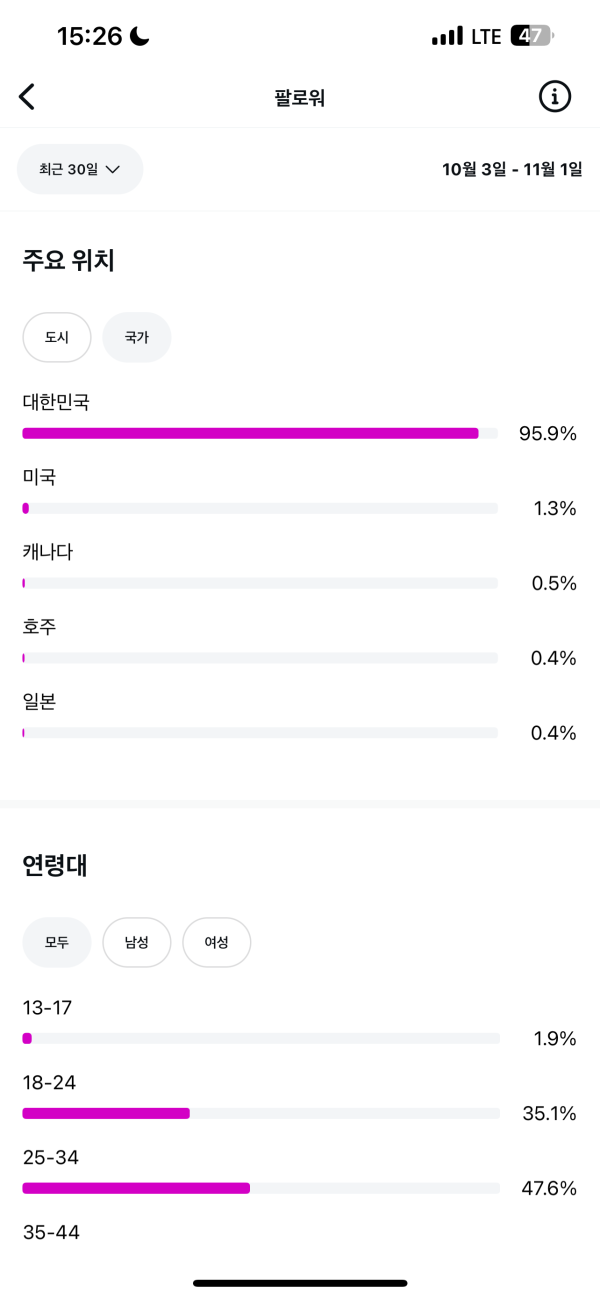Filter age range by 남성
The height and width of the screenshot is (1298, 600).
137,942
